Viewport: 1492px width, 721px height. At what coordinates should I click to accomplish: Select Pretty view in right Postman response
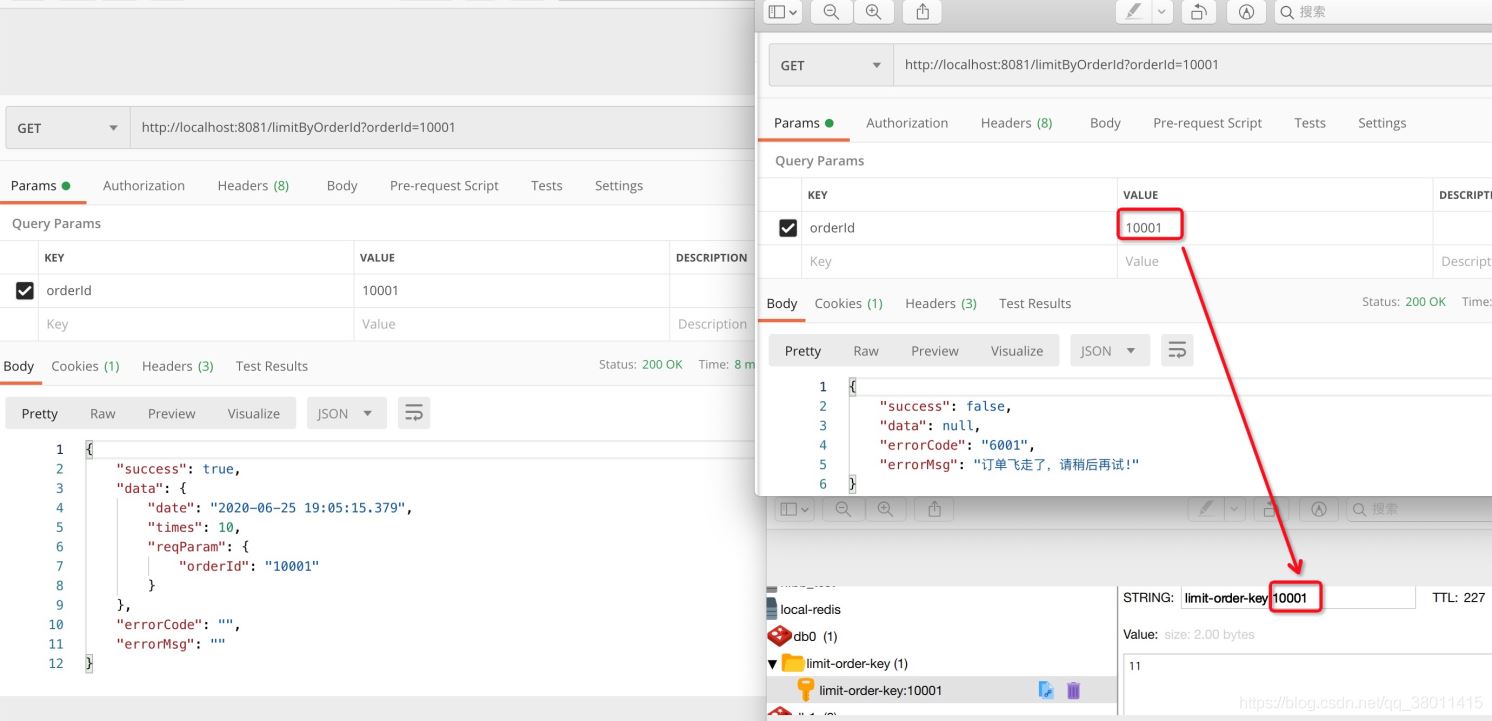[803, 350]
